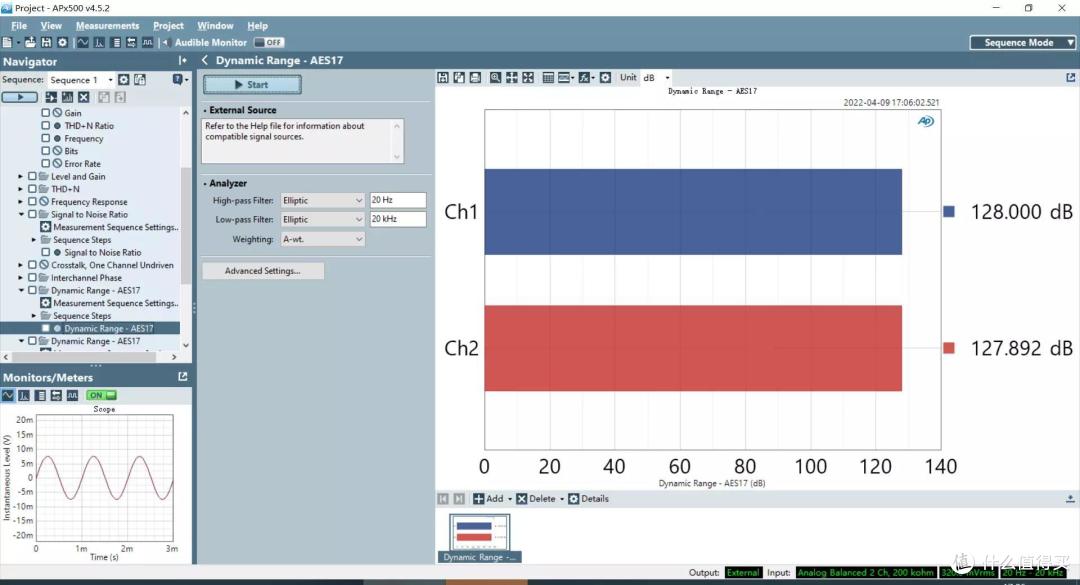Image resolution: width=1080 pixels, height=585 pixels.
Task: Open the Project menu
Action: pos(168,25)
